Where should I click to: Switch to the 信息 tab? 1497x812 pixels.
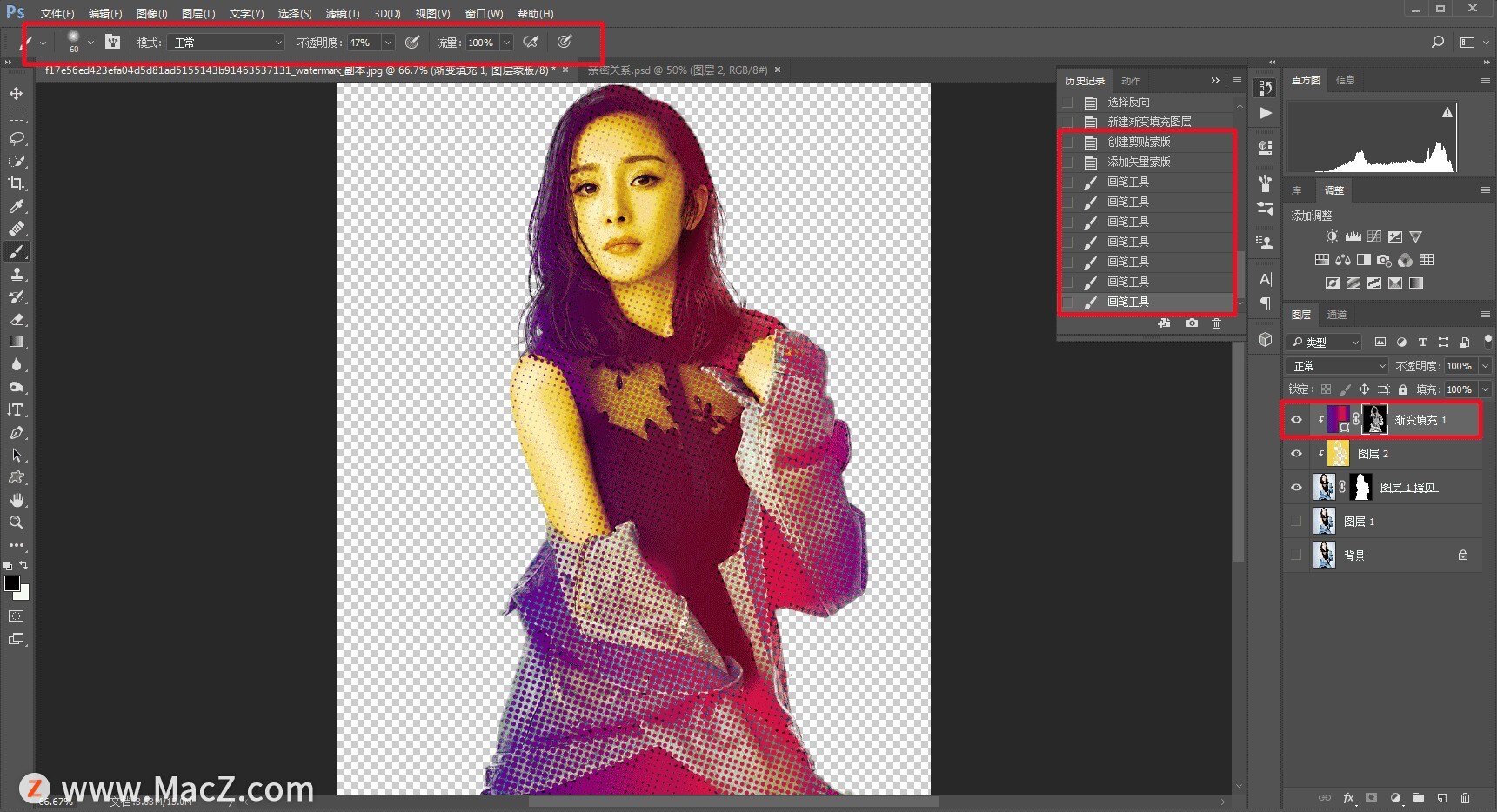(x=1346, y=80)
